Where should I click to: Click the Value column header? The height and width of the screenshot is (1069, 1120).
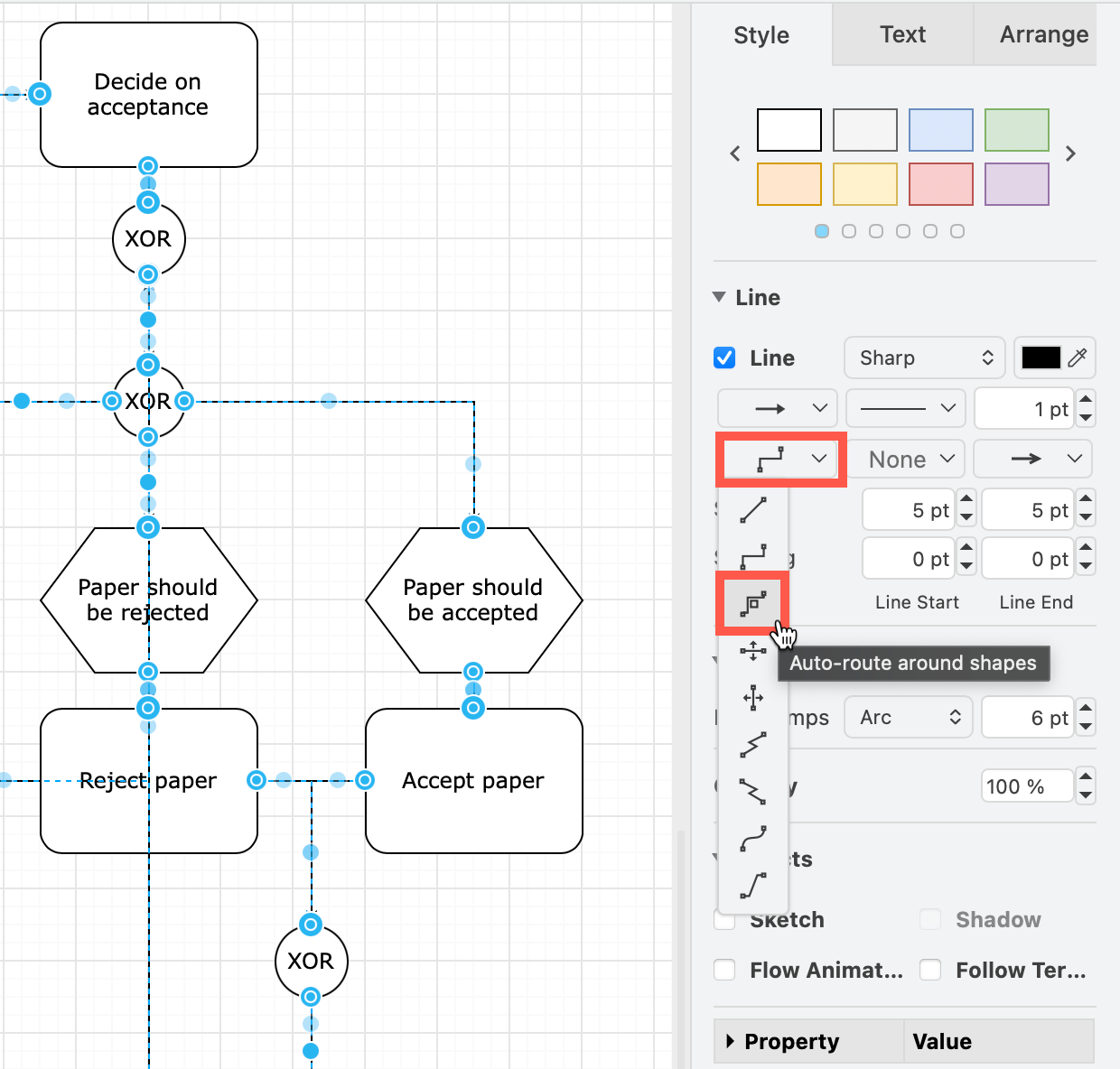click(x=998, y=1042)
